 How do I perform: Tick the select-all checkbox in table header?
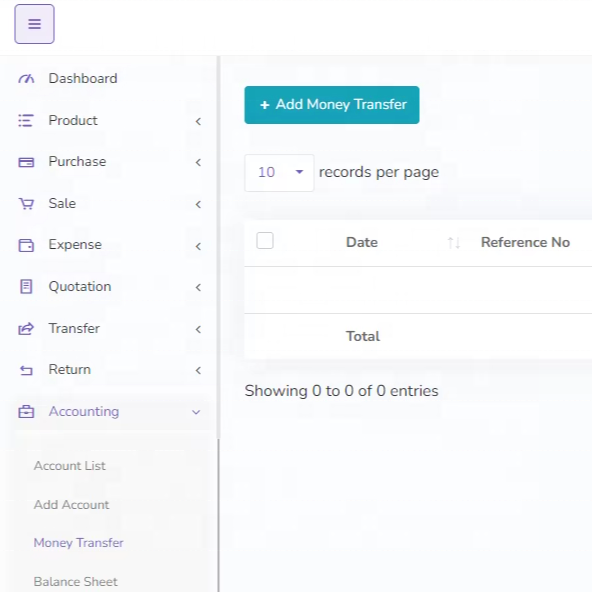[x=265, y=241]
